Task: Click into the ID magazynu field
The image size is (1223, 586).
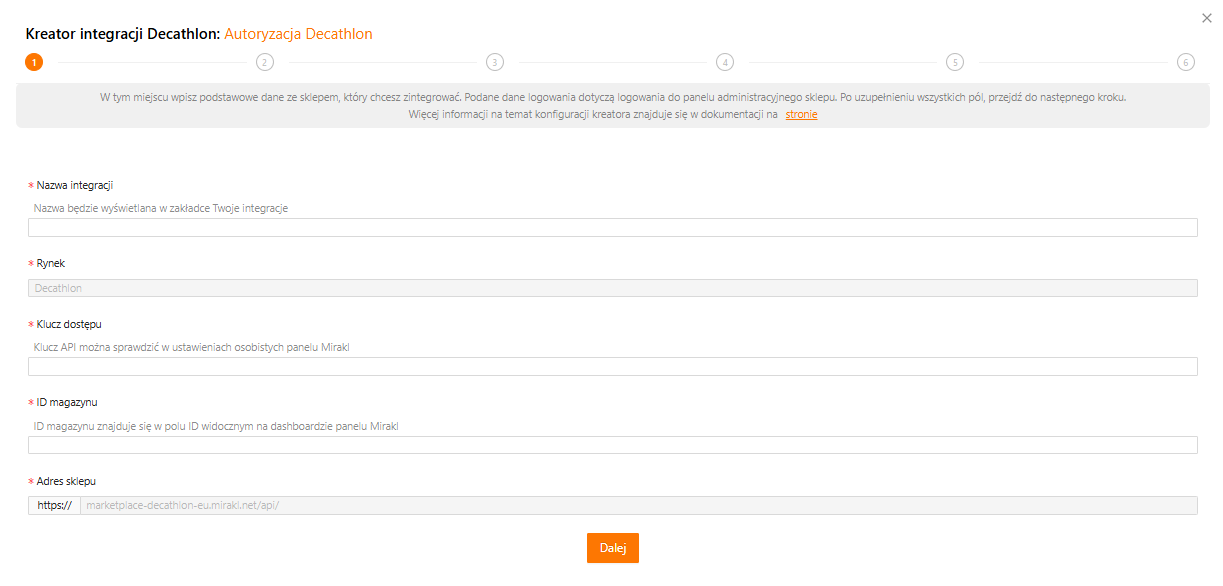Action: point(612,445)
